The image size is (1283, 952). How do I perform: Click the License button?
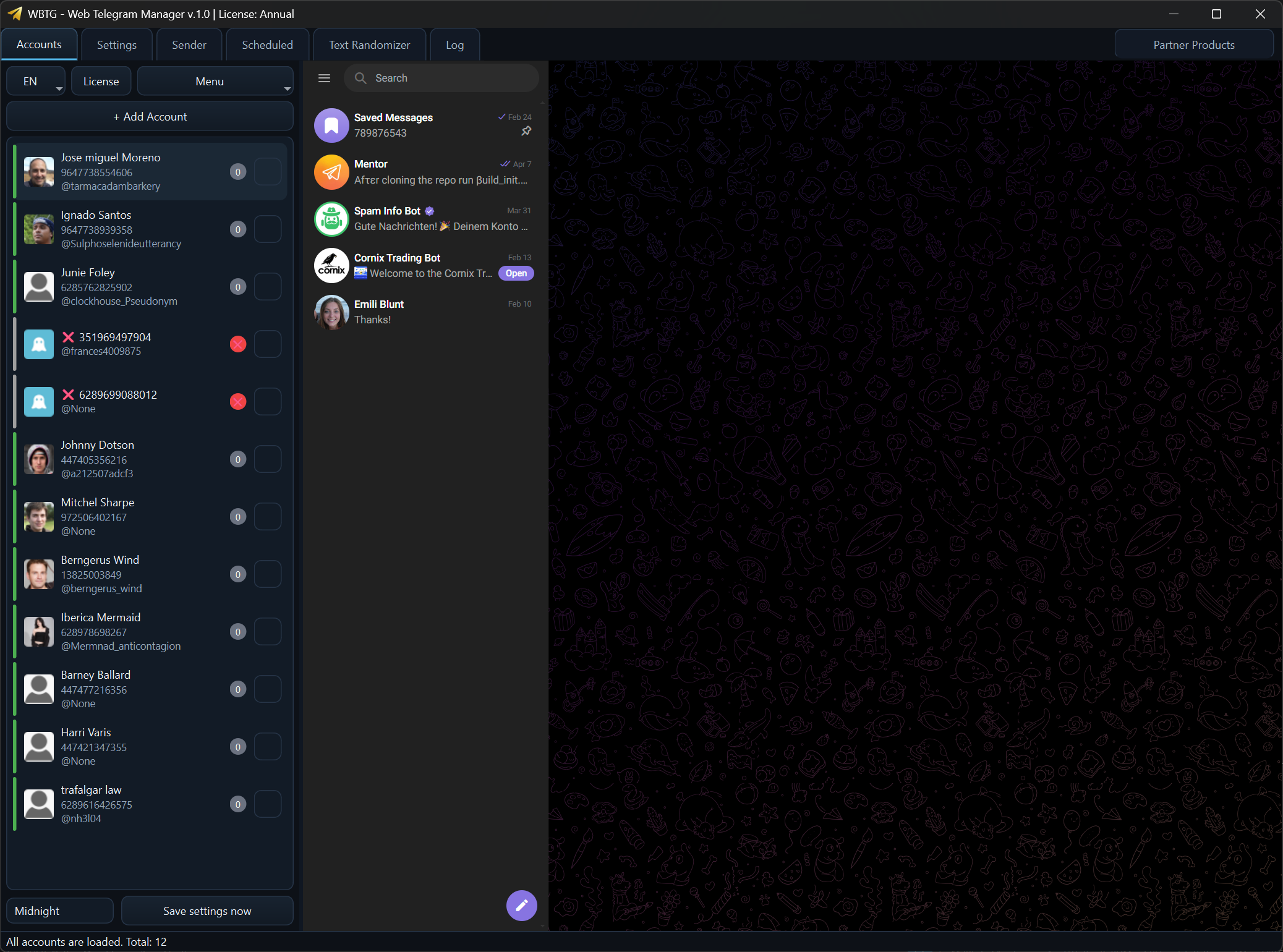tap(101, 82)
